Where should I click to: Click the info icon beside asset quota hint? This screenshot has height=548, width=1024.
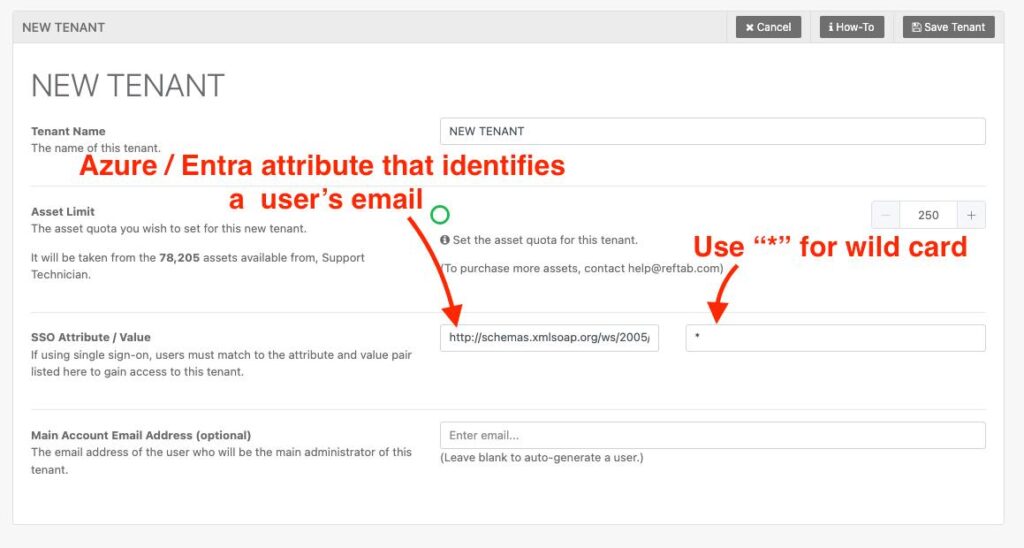[445, 240]
